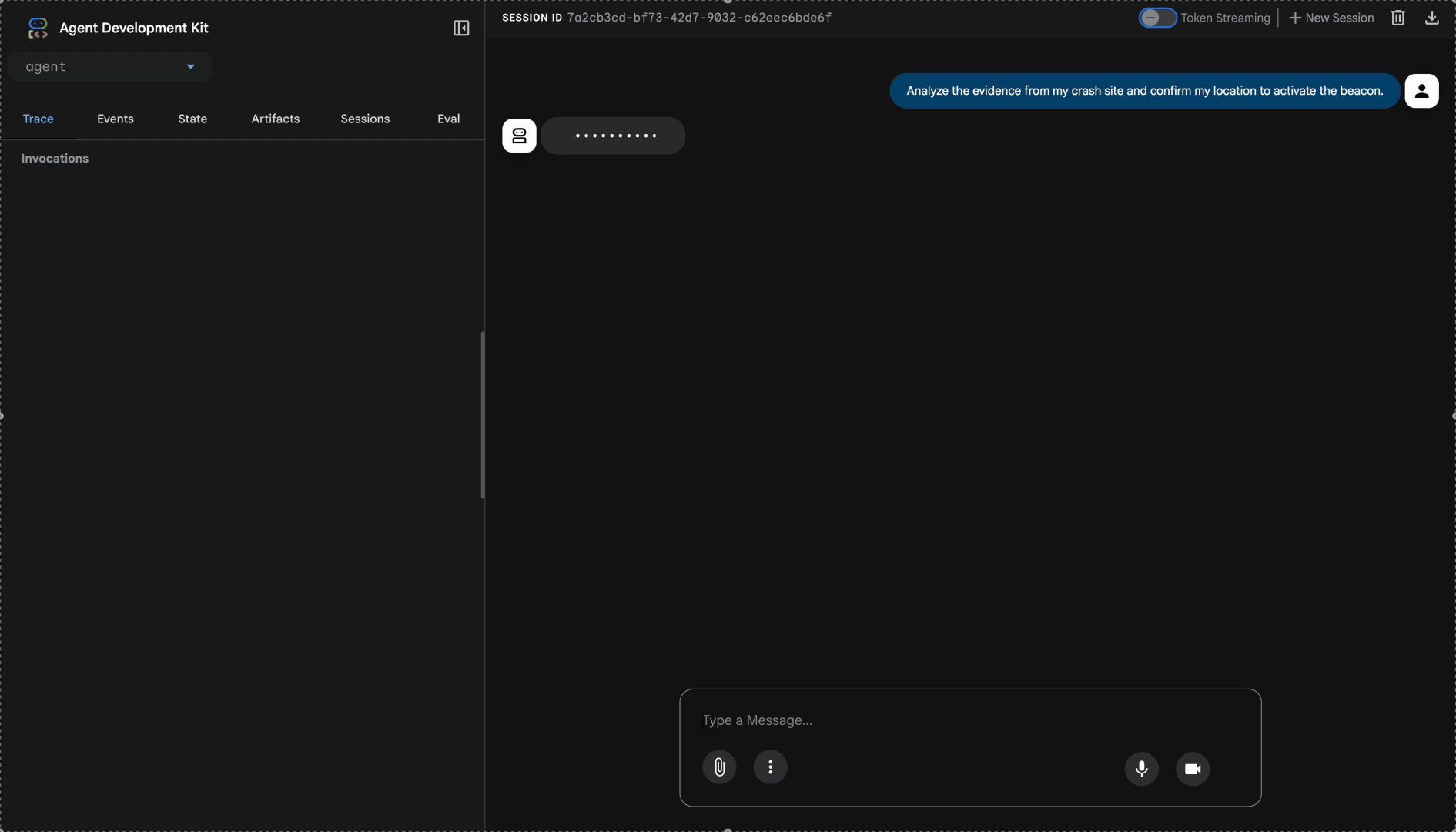Delete the current session using trash icon
The width and height of the screenshot is (1456, 832).
point(1397,18)
